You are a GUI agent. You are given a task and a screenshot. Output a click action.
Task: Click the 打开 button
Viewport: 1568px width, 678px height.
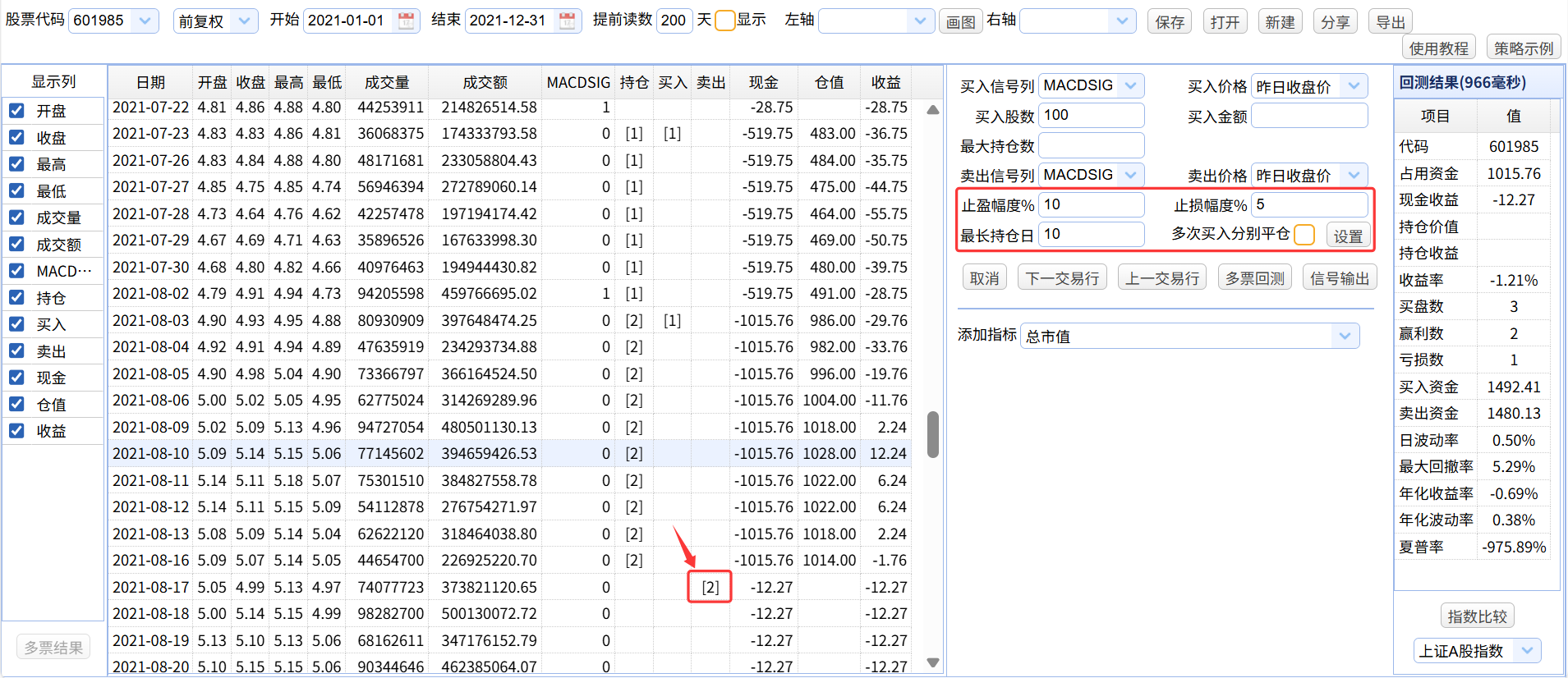1225,22
